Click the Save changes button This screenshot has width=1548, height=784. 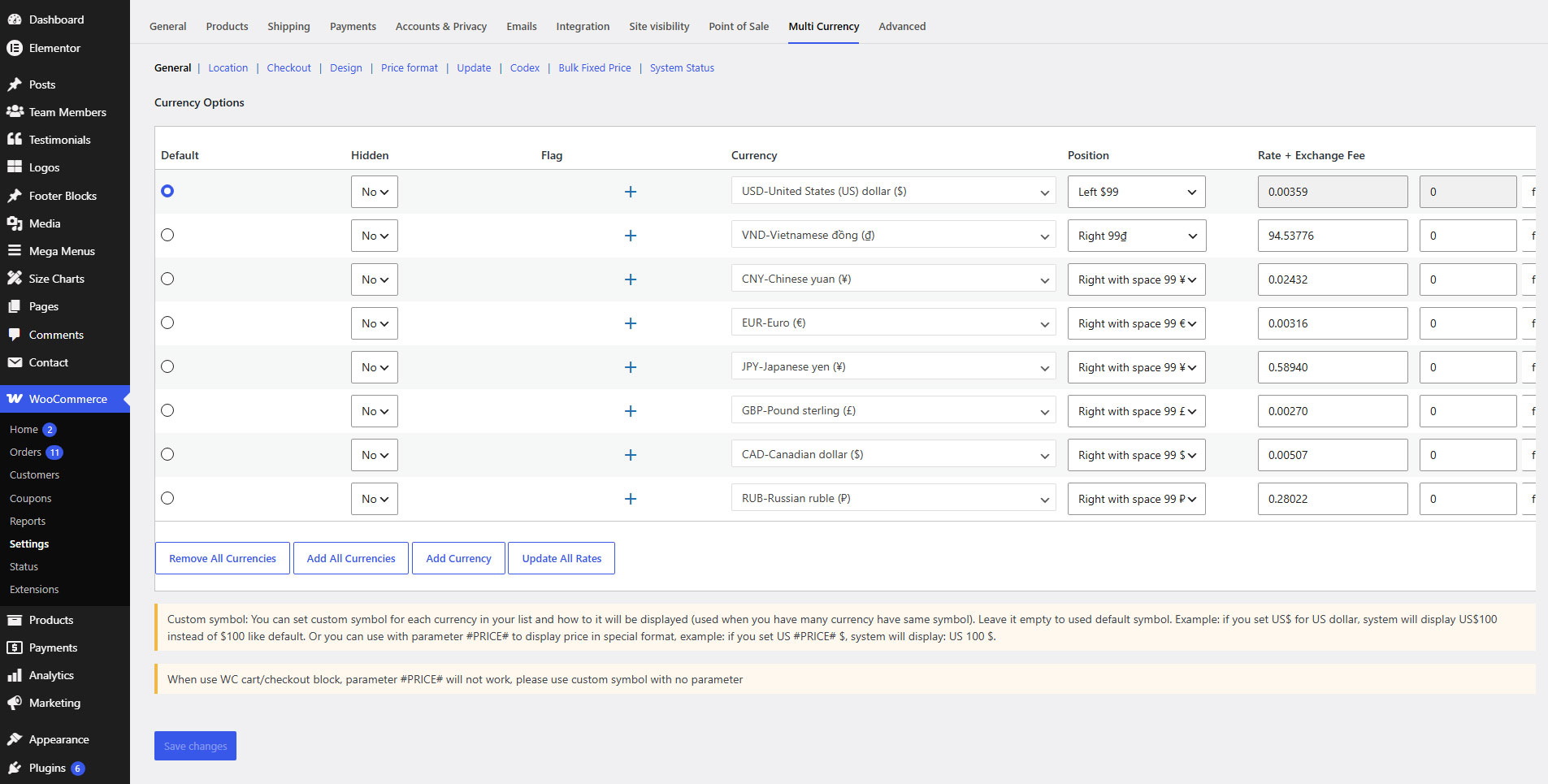[195, 746]
